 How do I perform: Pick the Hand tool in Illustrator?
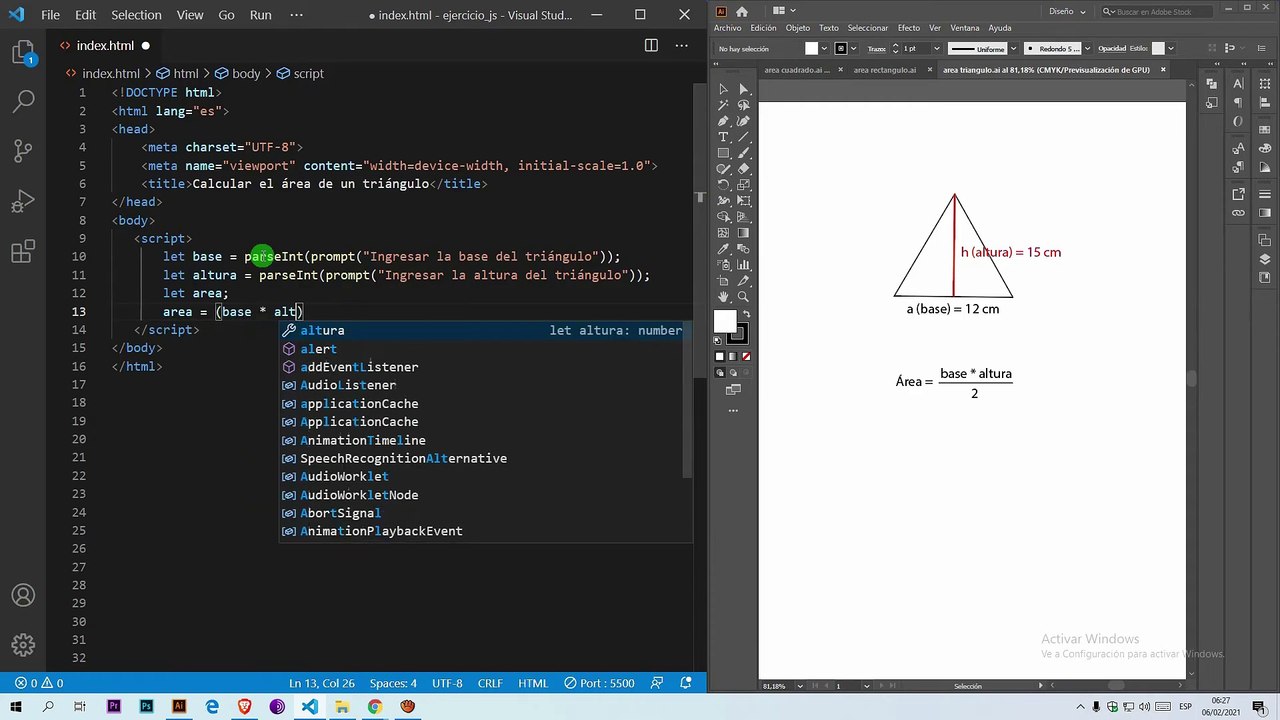pos(723,297)
